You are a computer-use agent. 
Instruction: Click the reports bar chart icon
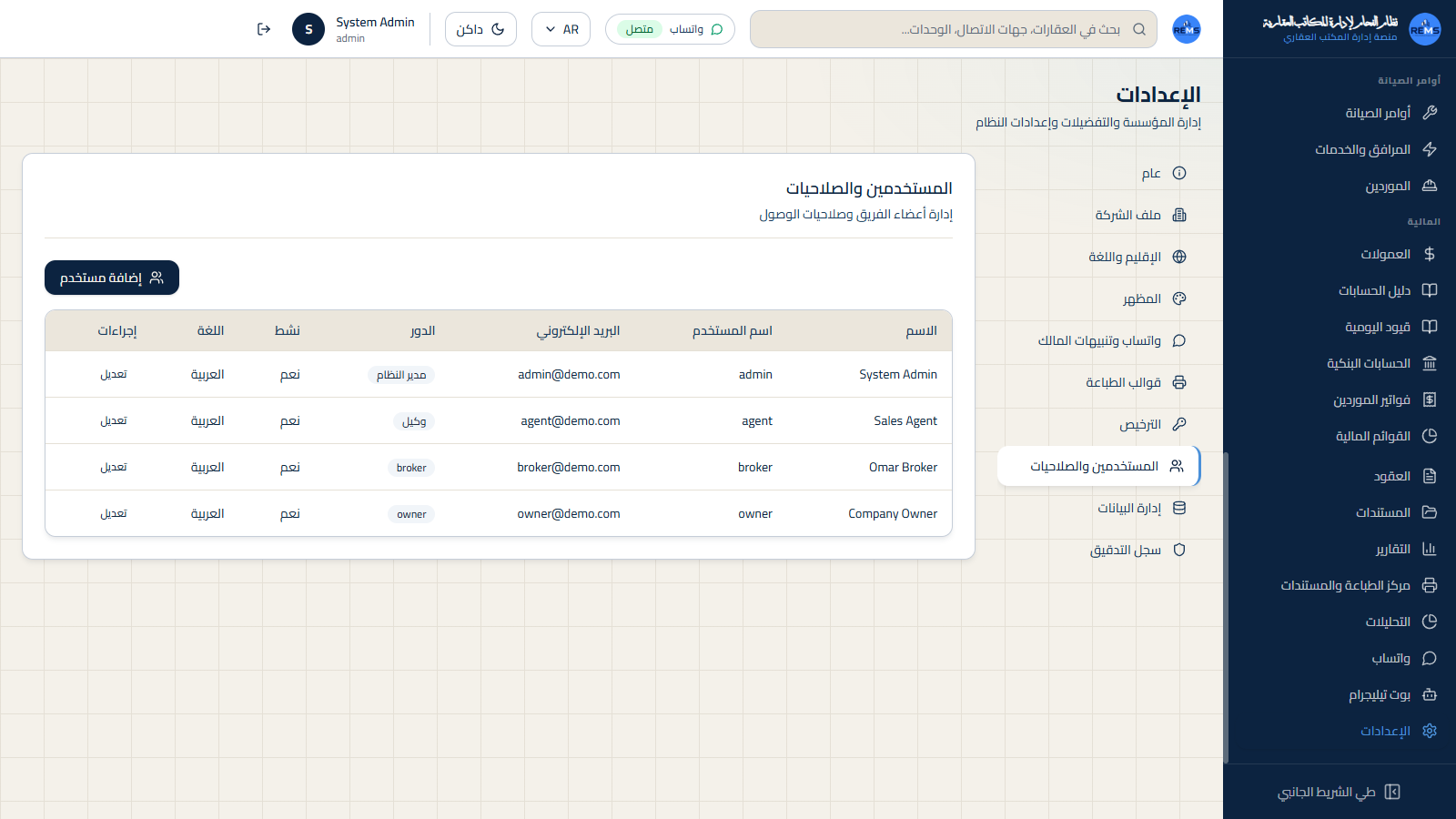[1430, 549]
